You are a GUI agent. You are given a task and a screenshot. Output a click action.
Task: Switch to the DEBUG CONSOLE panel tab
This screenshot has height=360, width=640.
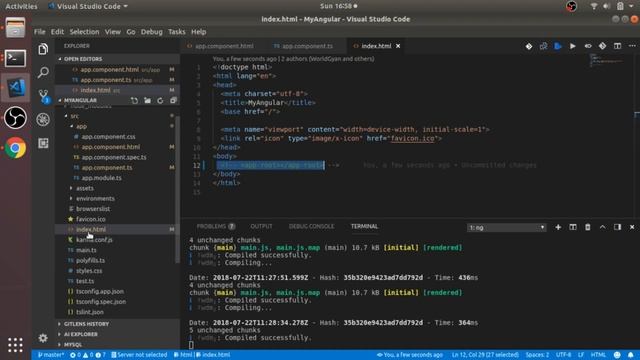[x=311, y=227]
